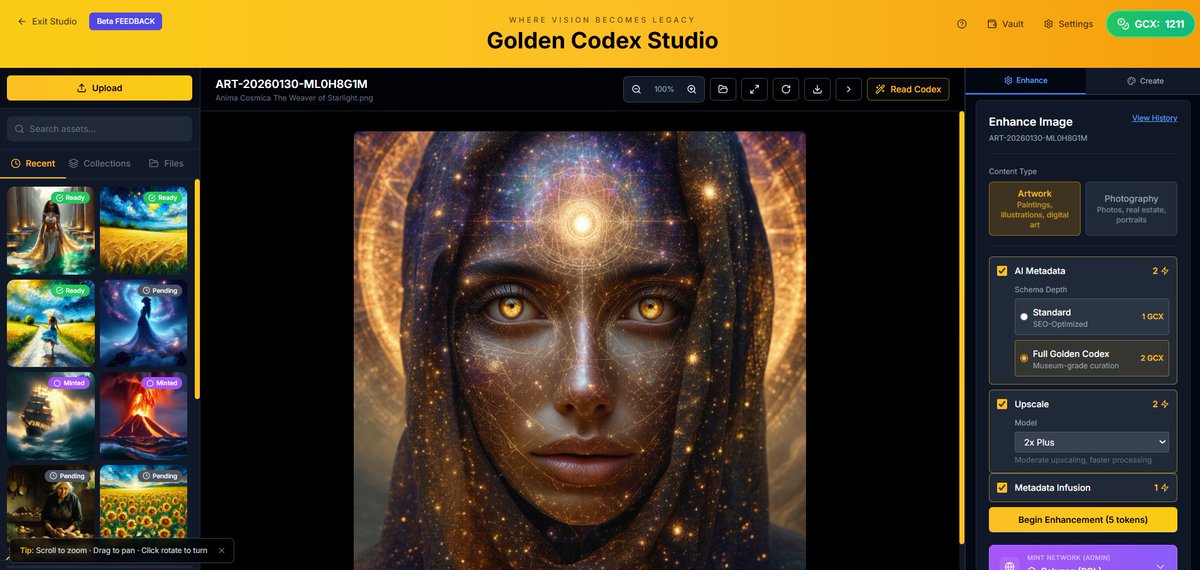Go to next image with chevron arrow
Viewport: 1200px width, 570px height.
pos(848,89)
